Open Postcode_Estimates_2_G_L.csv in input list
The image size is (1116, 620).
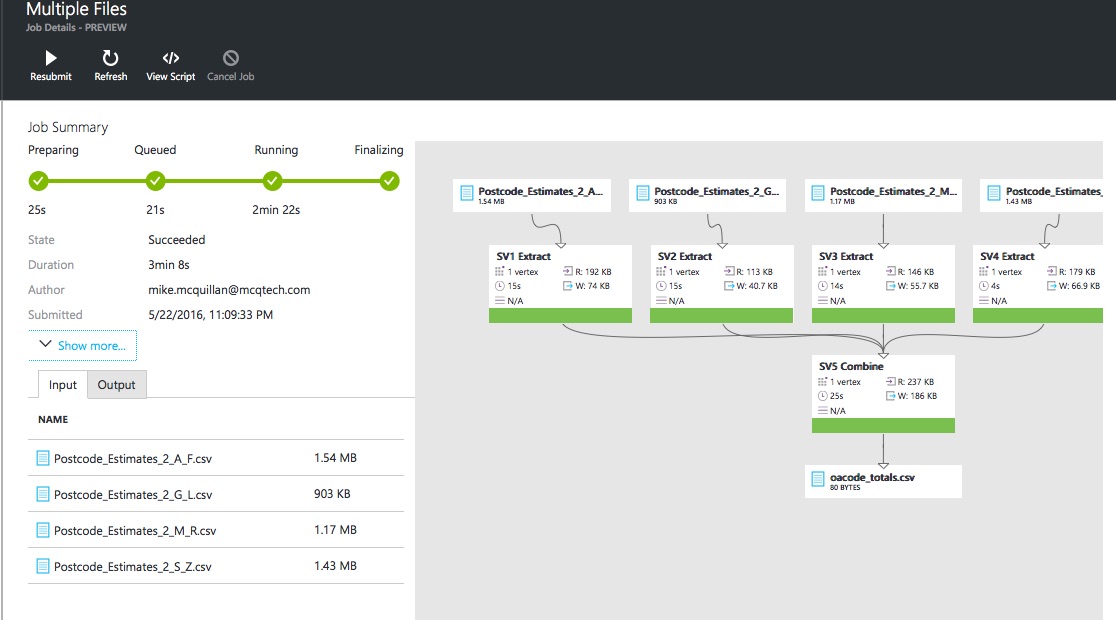tap(133, 494)
